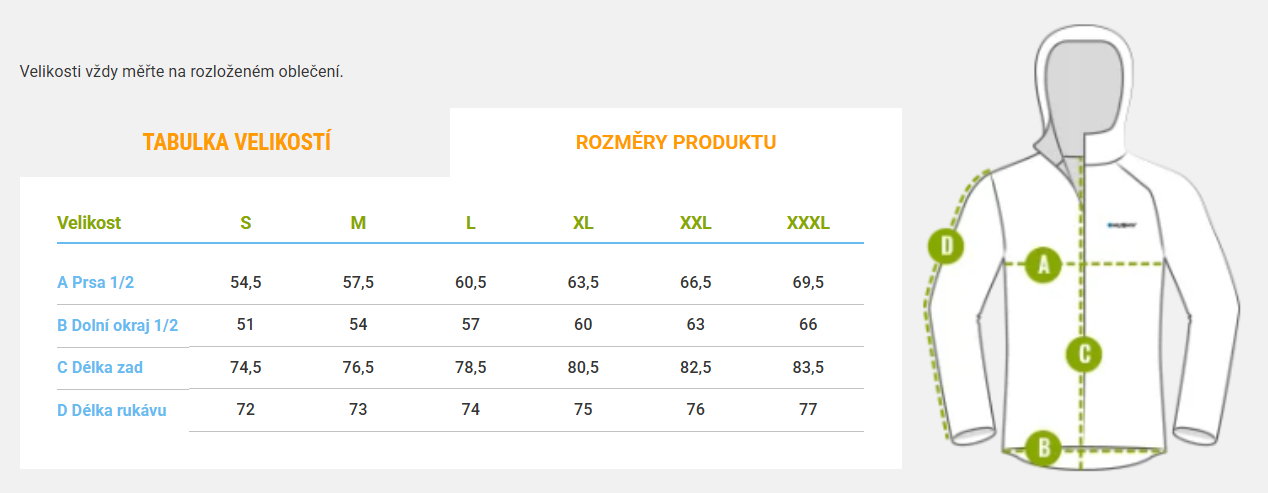Click the green A chest marker
The width and height of the screenshot is (1268, 493).
click(x=1043, y=265)
